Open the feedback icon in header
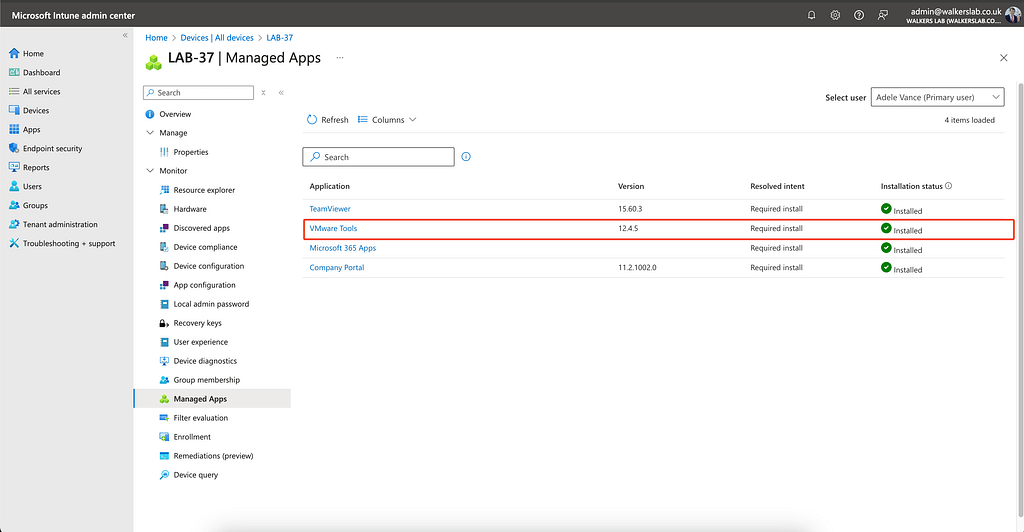Viewport: 1024px width, 532px height. pos(883,15)
